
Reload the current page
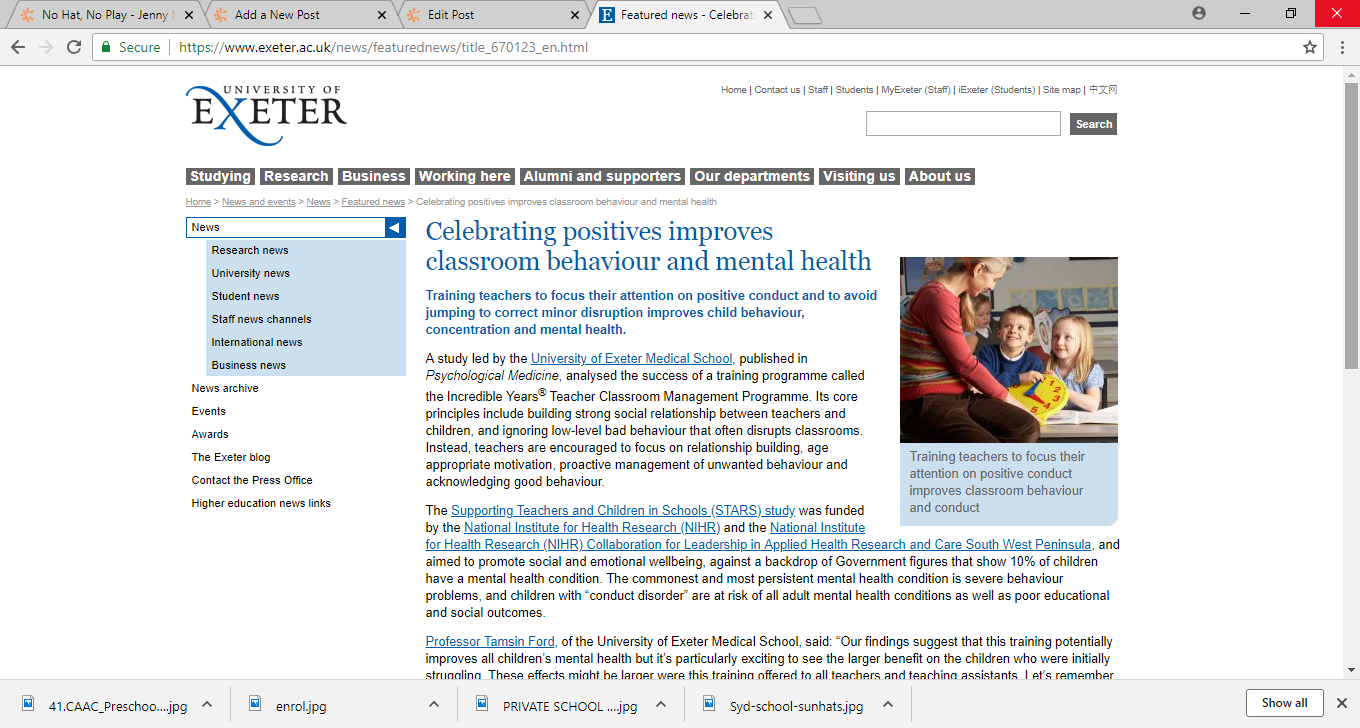pos(74,47)
